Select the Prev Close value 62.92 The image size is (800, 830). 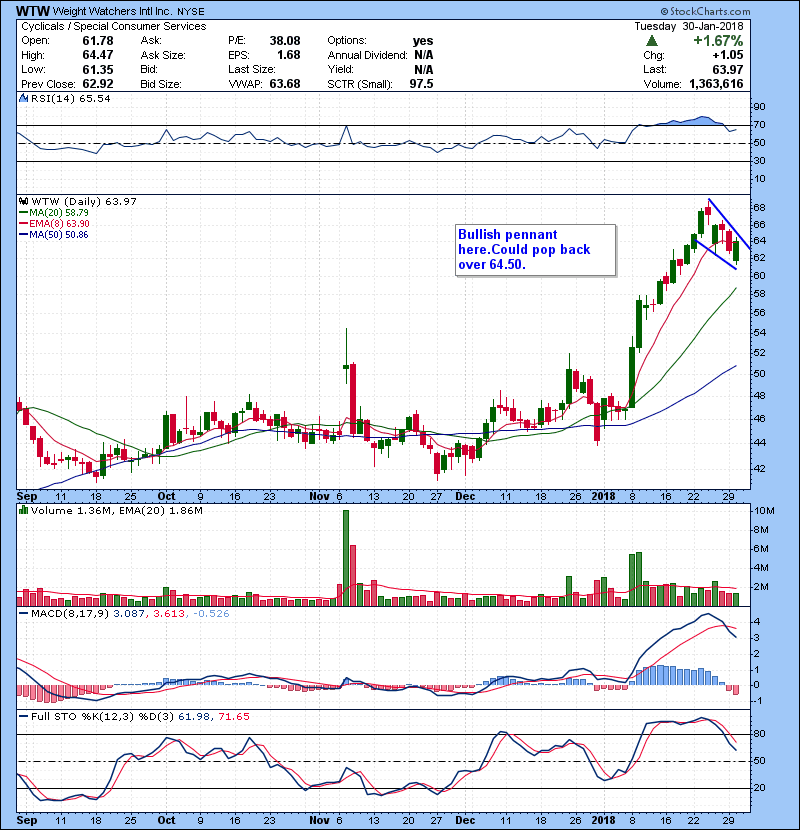[x=97, y=84]
